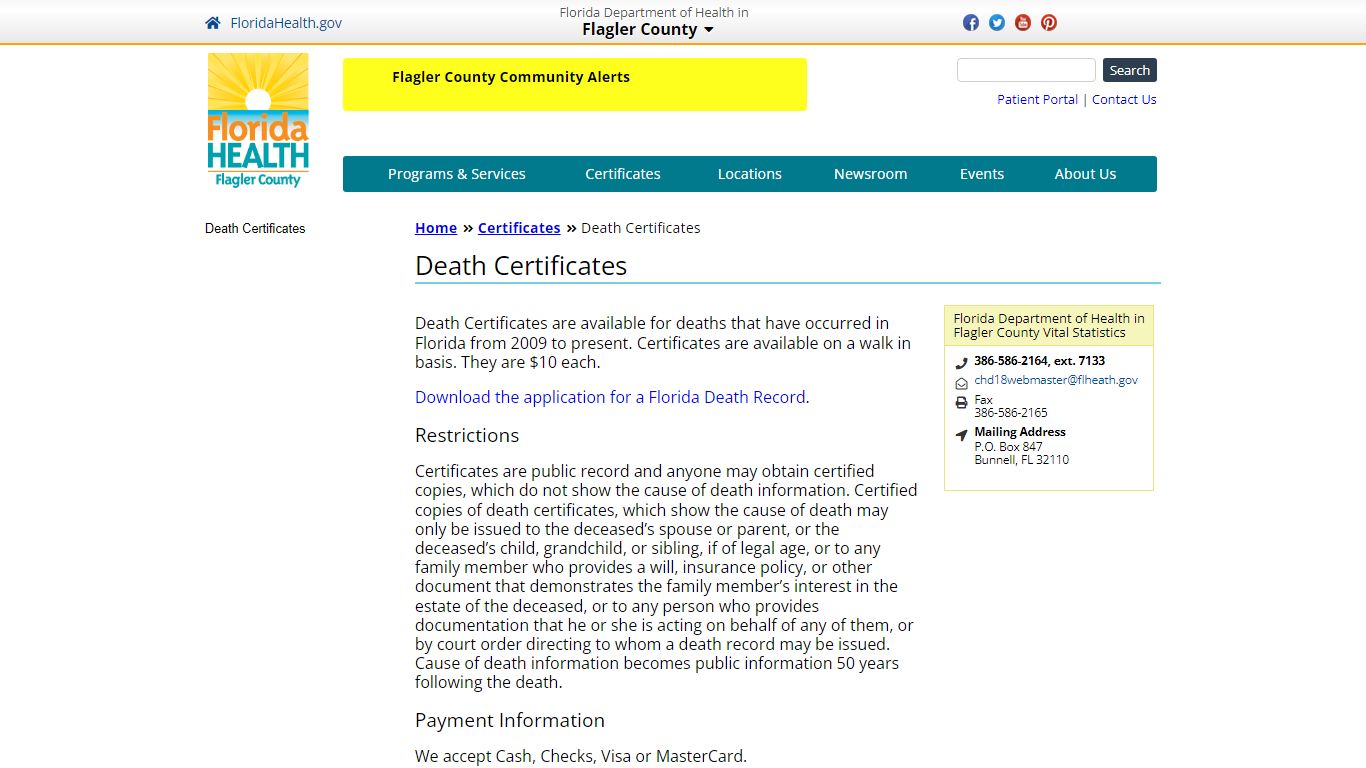
Task: Open the Certificates menu
Action: point(623,174)
